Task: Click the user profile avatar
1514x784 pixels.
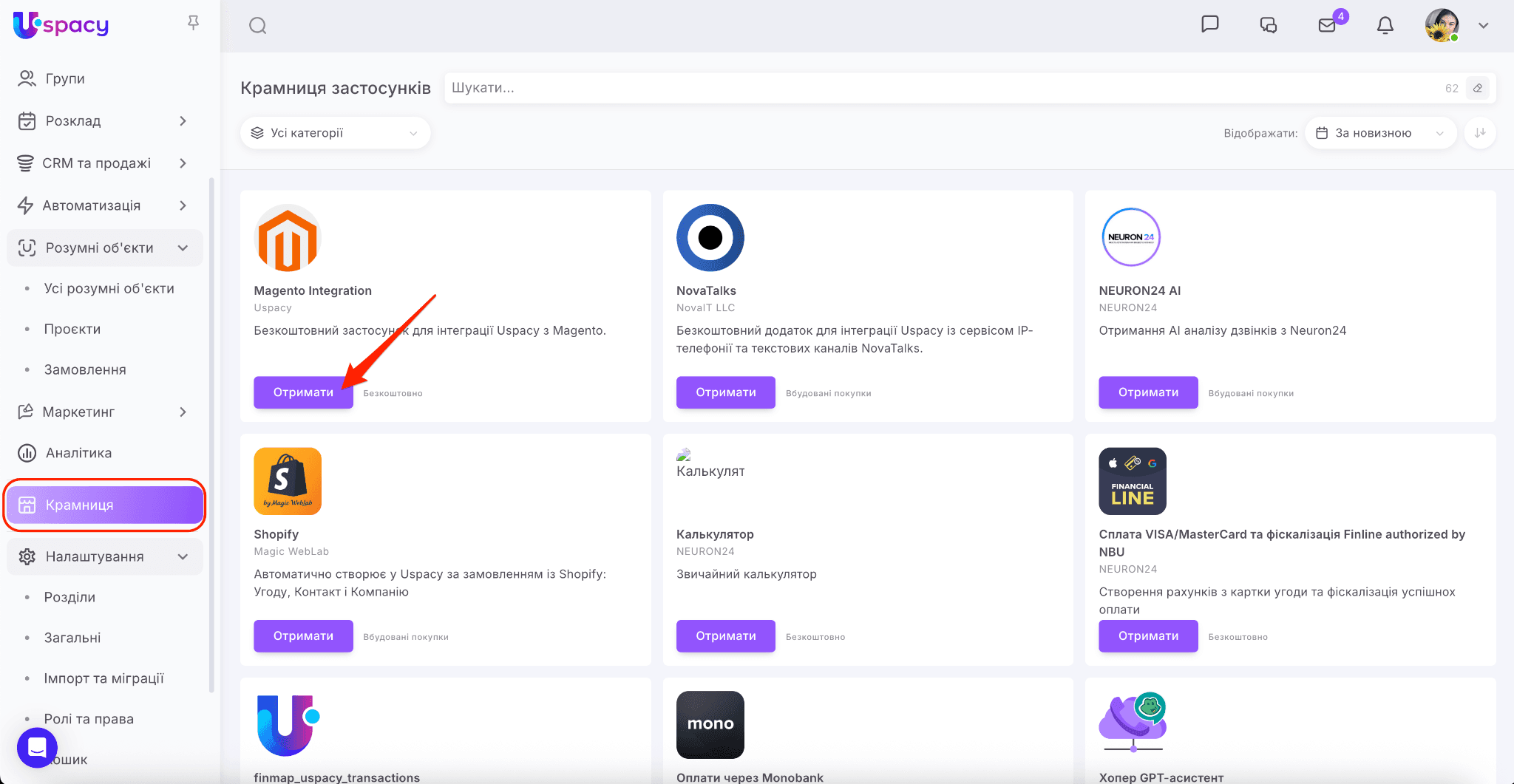Action: pyautogui.click(x=1442, y=25)
